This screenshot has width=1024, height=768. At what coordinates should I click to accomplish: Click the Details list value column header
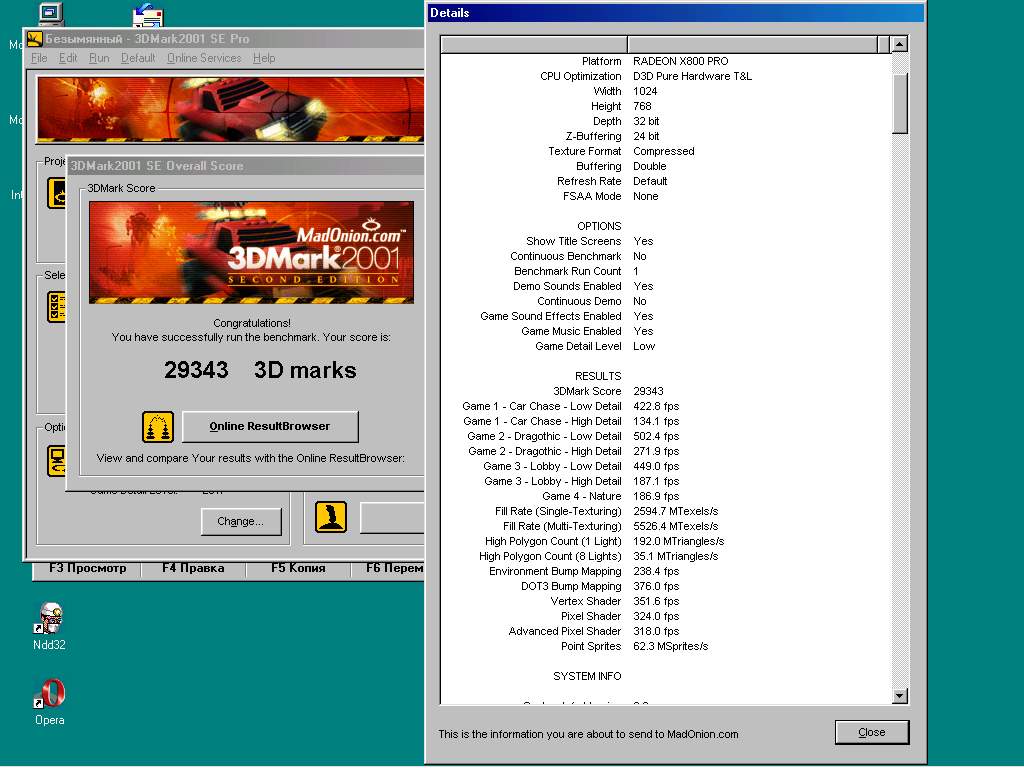coord(752,45)
